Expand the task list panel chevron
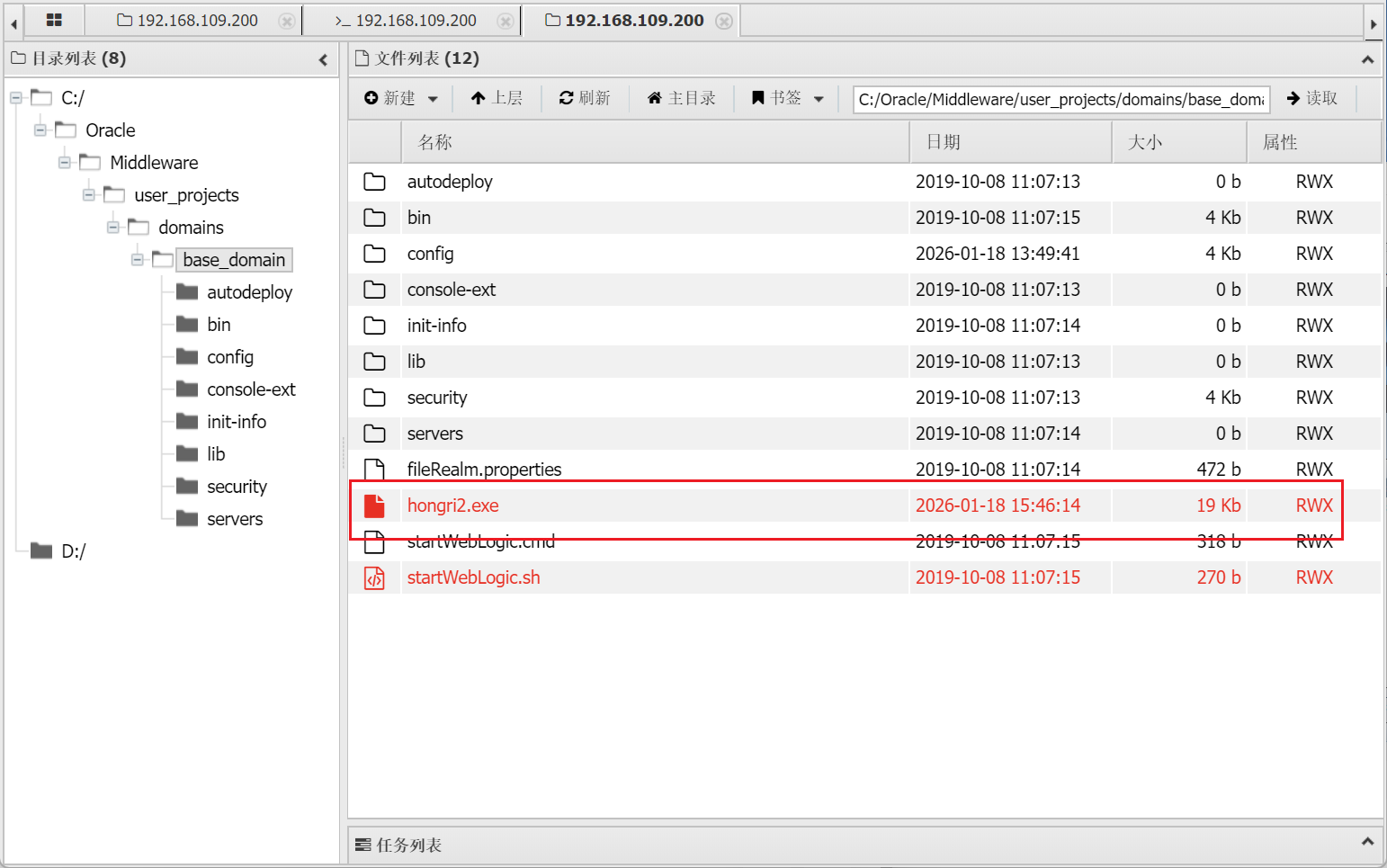 pos(1367,842)
